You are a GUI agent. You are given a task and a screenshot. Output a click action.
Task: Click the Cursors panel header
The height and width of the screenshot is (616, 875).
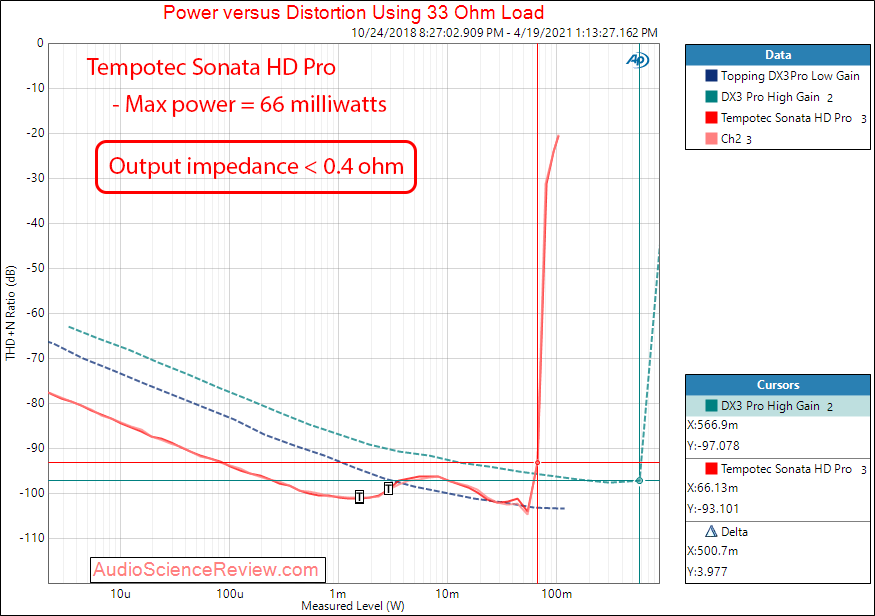(777, 384)
